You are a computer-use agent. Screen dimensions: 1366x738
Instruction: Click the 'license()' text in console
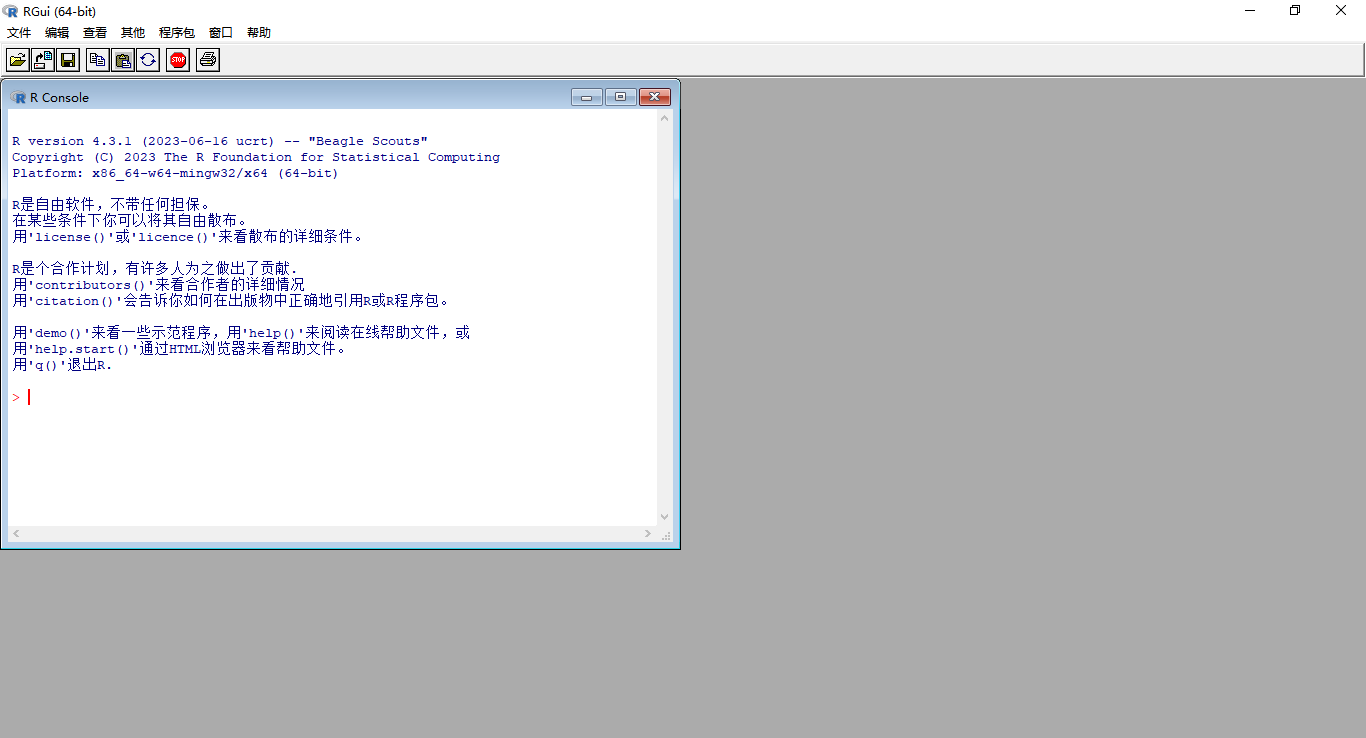pos(71,237)
